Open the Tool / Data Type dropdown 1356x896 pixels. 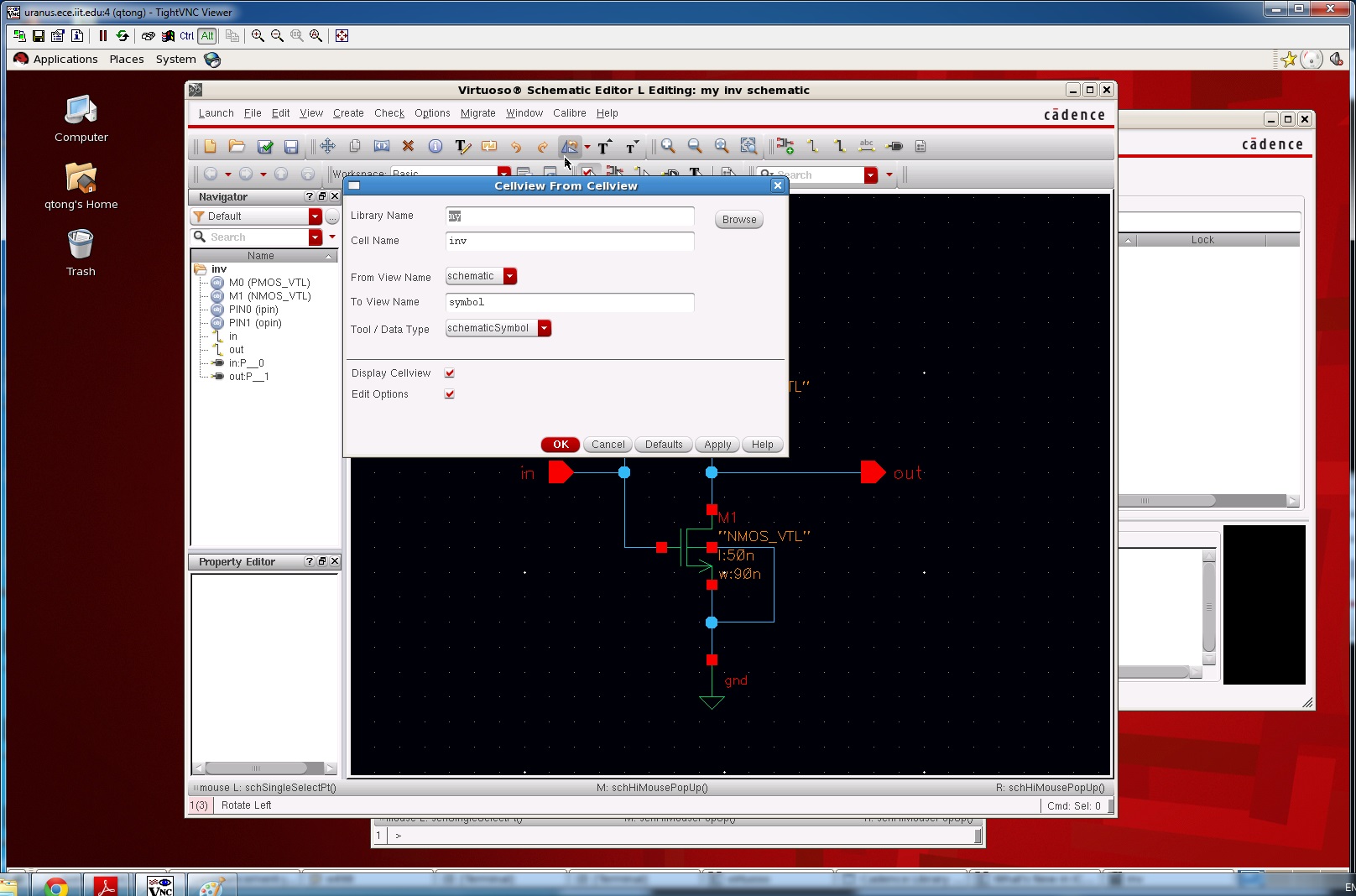coord(545,328)
